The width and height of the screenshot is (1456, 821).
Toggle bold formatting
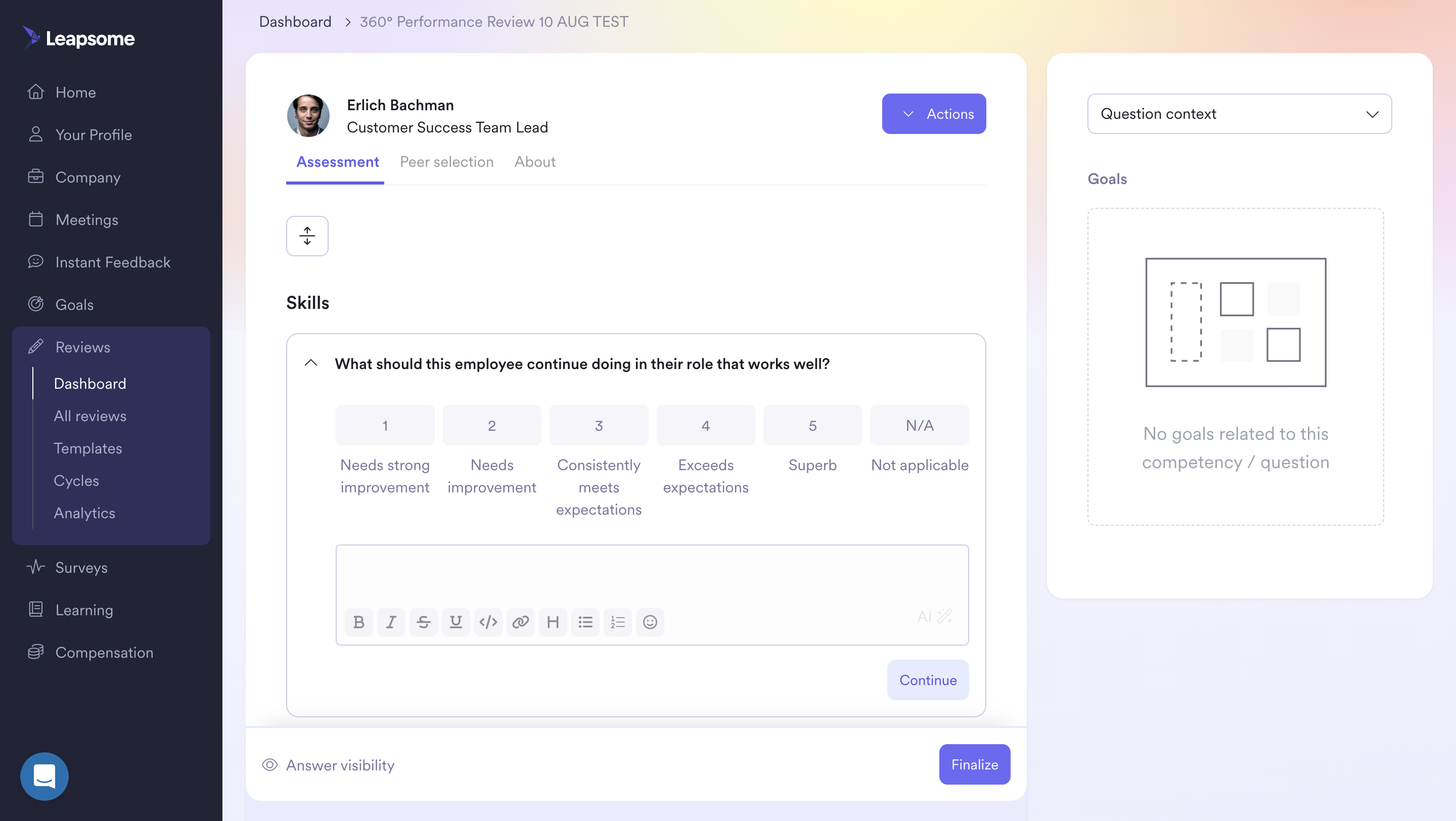coord(358,621)
